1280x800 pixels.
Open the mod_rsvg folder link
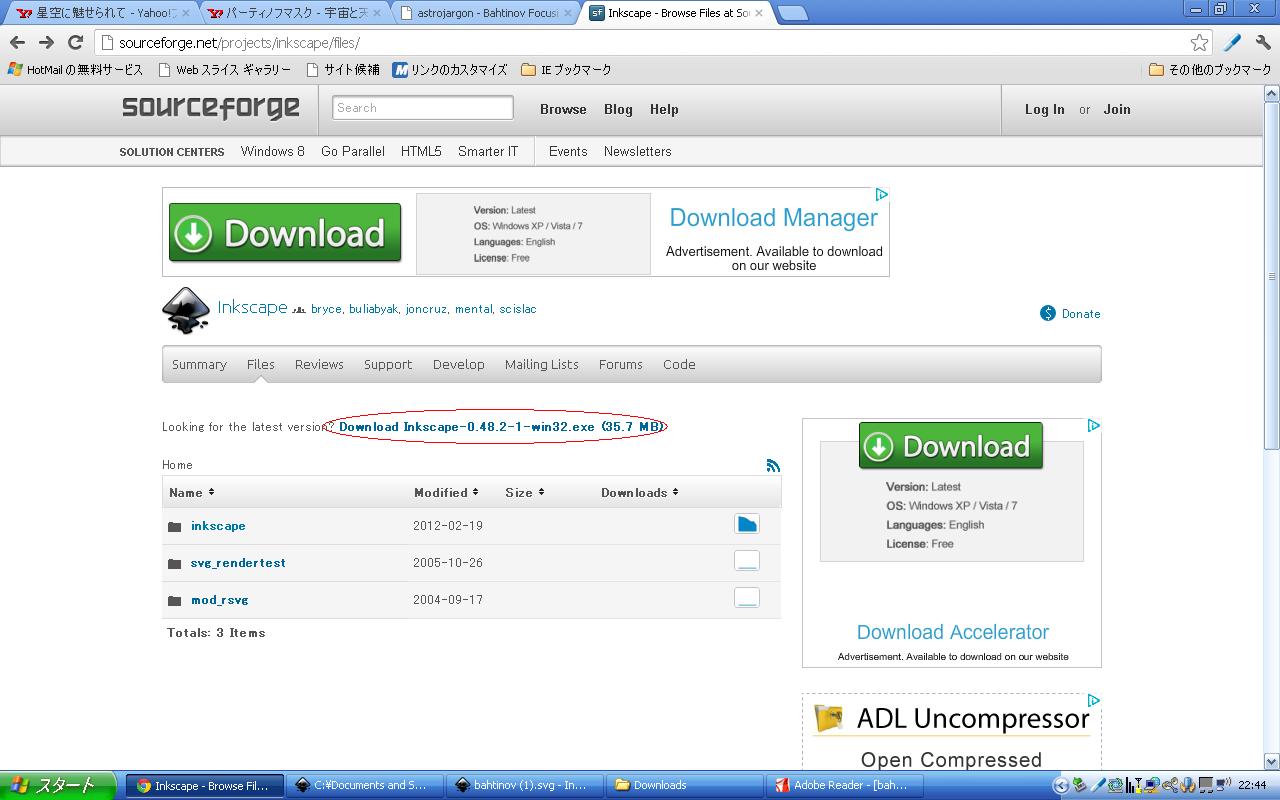coord(219,600)
